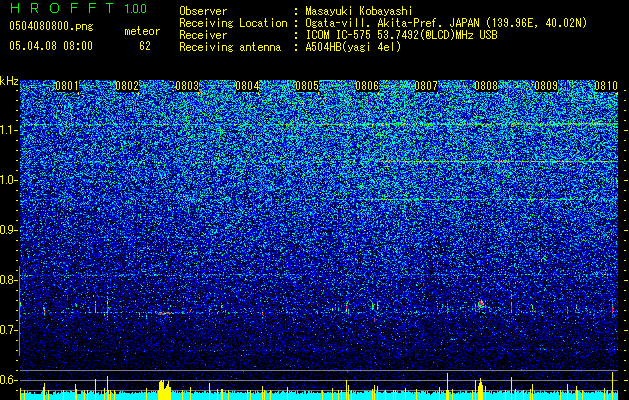This screenshot has height=400, width=629.
Task: Click the date stamp 05.04.08 08:00
Action: 51,46
